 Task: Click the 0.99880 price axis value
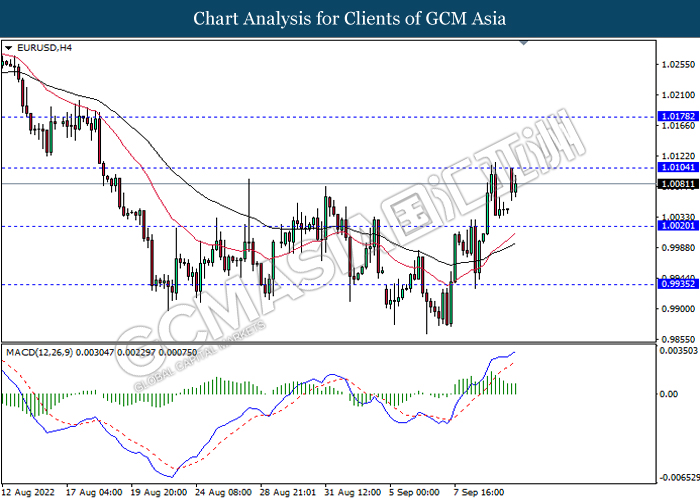678,248
